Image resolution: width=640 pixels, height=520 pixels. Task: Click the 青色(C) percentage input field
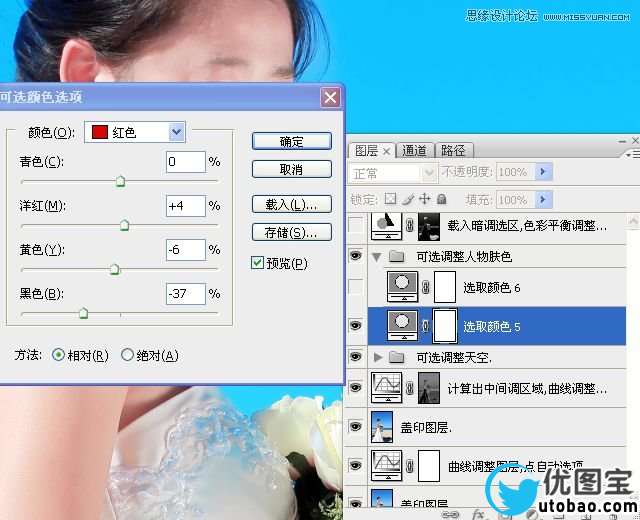[x=186, y=162]
